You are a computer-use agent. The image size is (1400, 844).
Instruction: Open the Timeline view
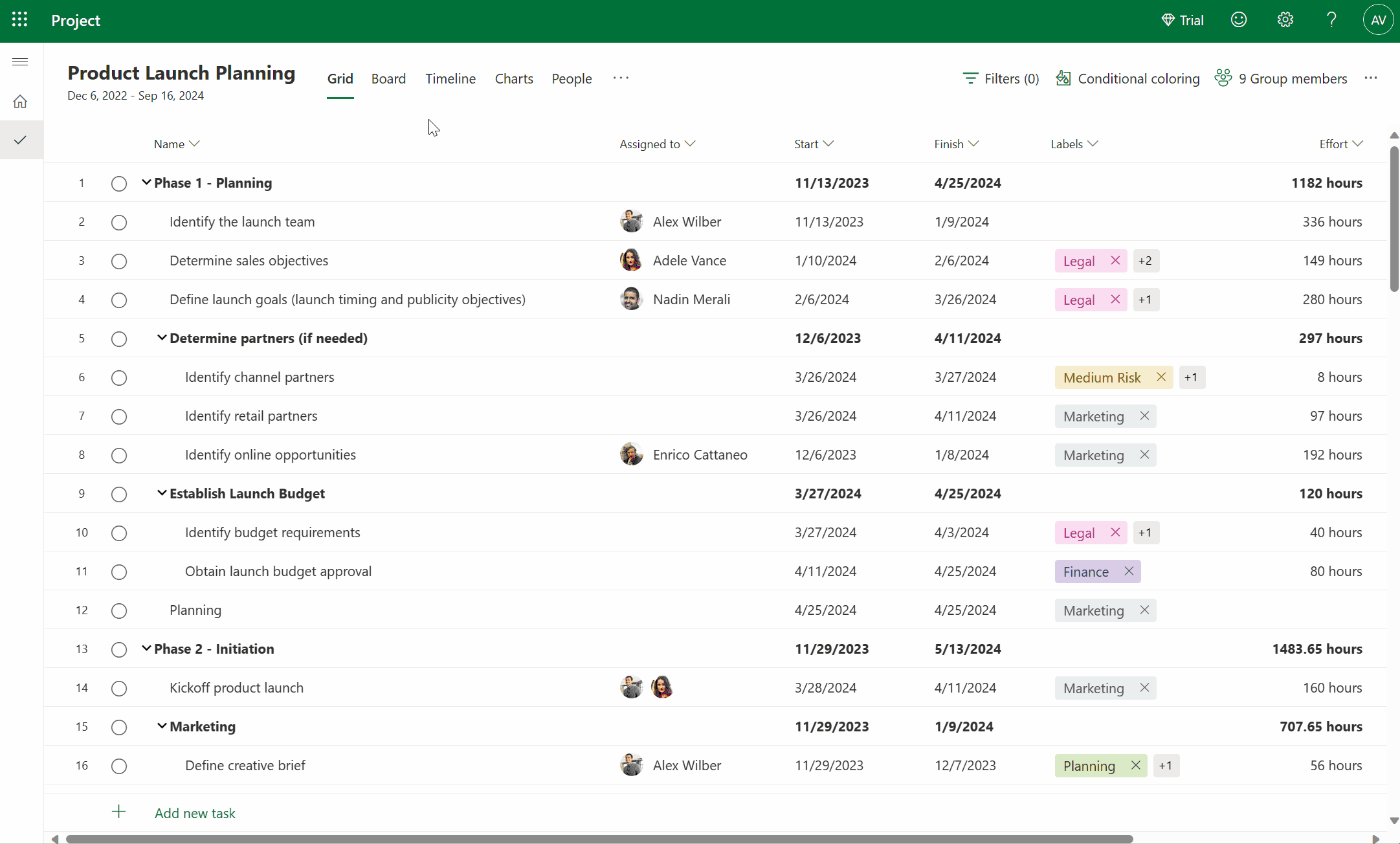pyautogui.click(x=450, y=78)
